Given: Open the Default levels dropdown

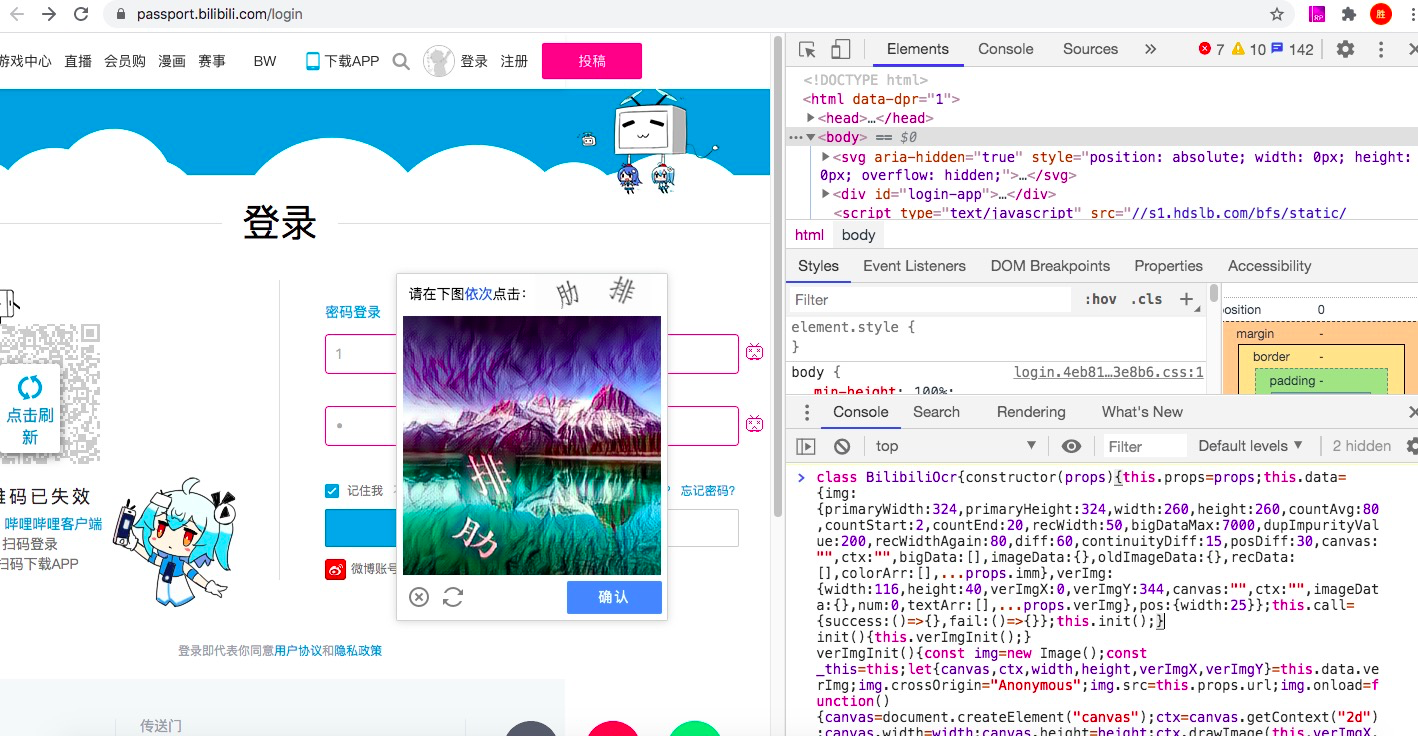Looking at the screenshot, I should [1251, 446].
